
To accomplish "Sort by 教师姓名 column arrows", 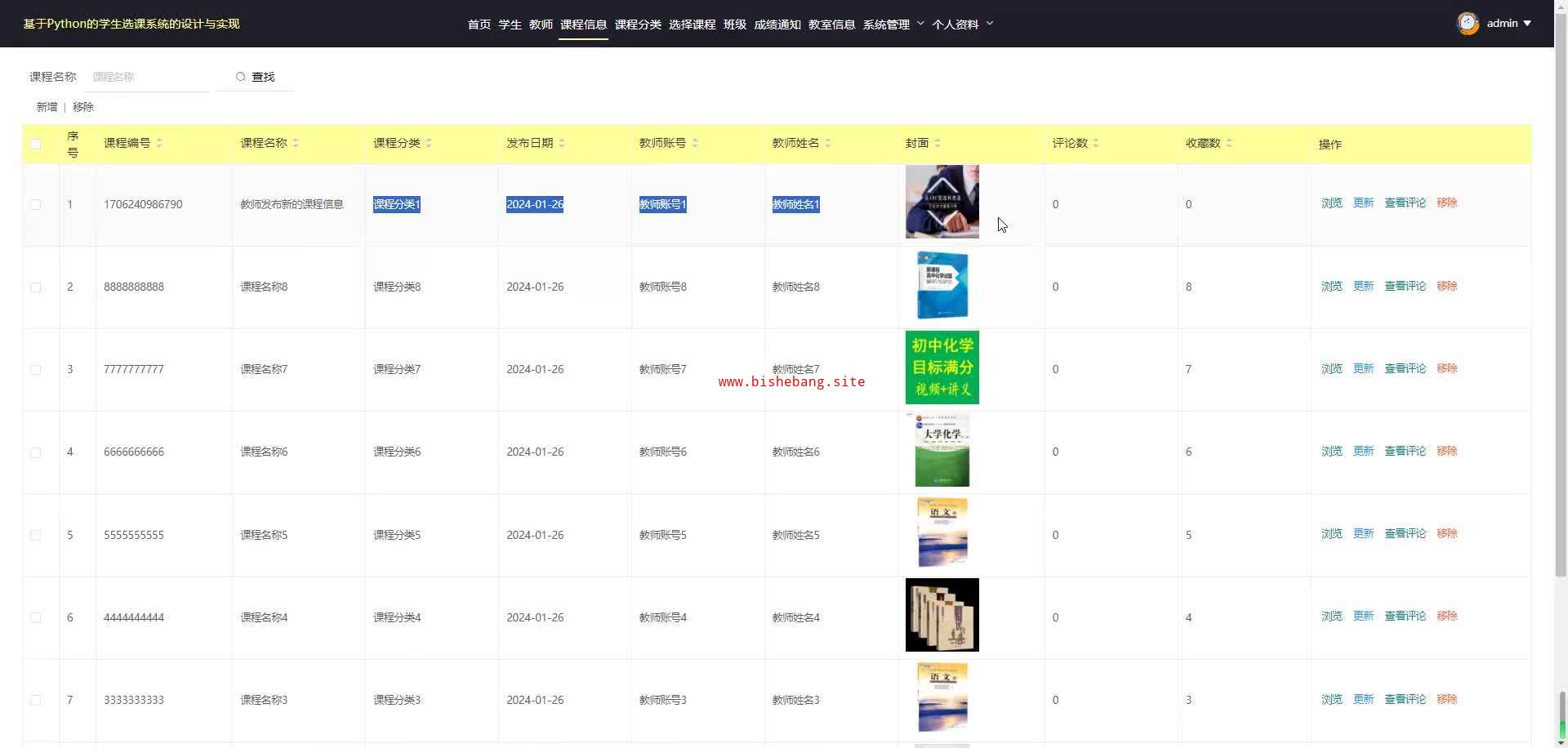I will (x=828, y=143).
